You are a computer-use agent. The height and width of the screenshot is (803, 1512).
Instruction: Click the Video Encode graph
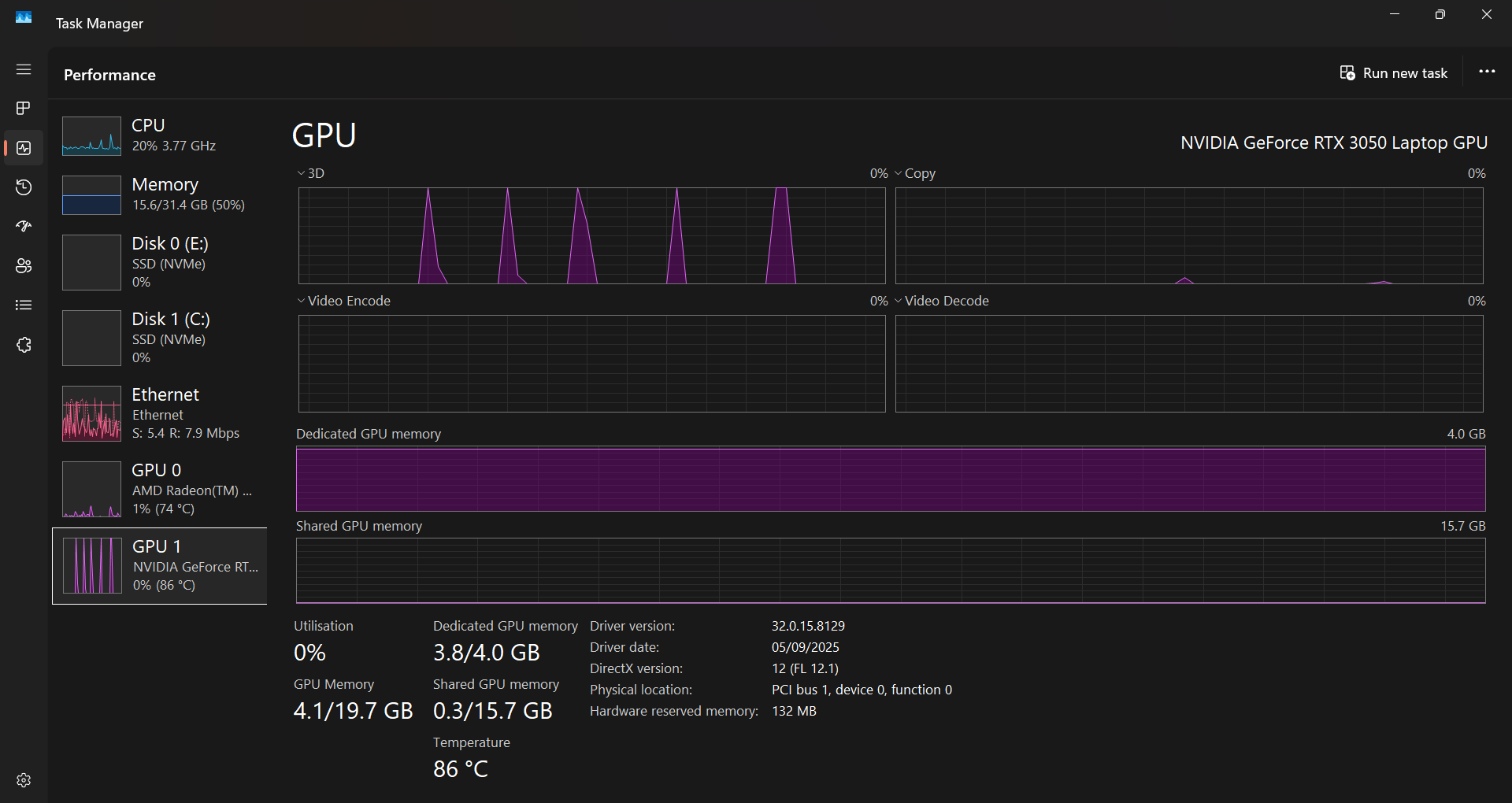[x=592, y=364]
